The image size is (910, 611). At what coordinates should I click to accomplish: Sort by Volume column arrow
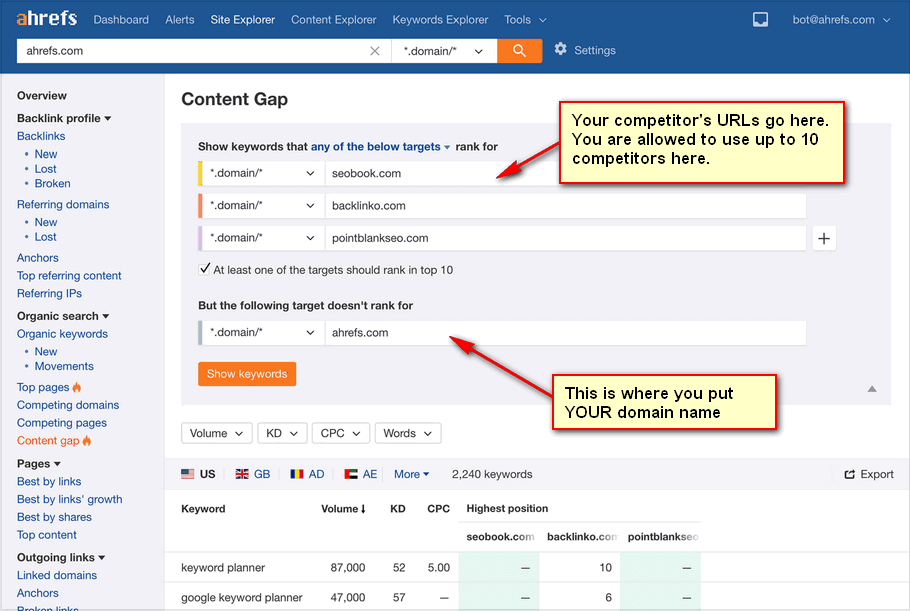363,509
